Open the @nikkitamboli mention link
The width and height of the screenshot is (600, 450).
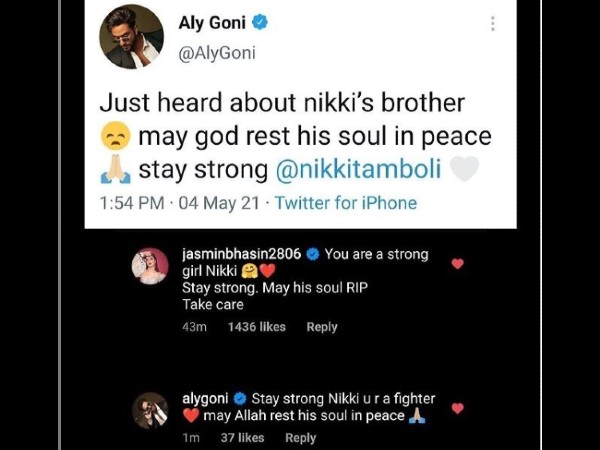point(357,169)
